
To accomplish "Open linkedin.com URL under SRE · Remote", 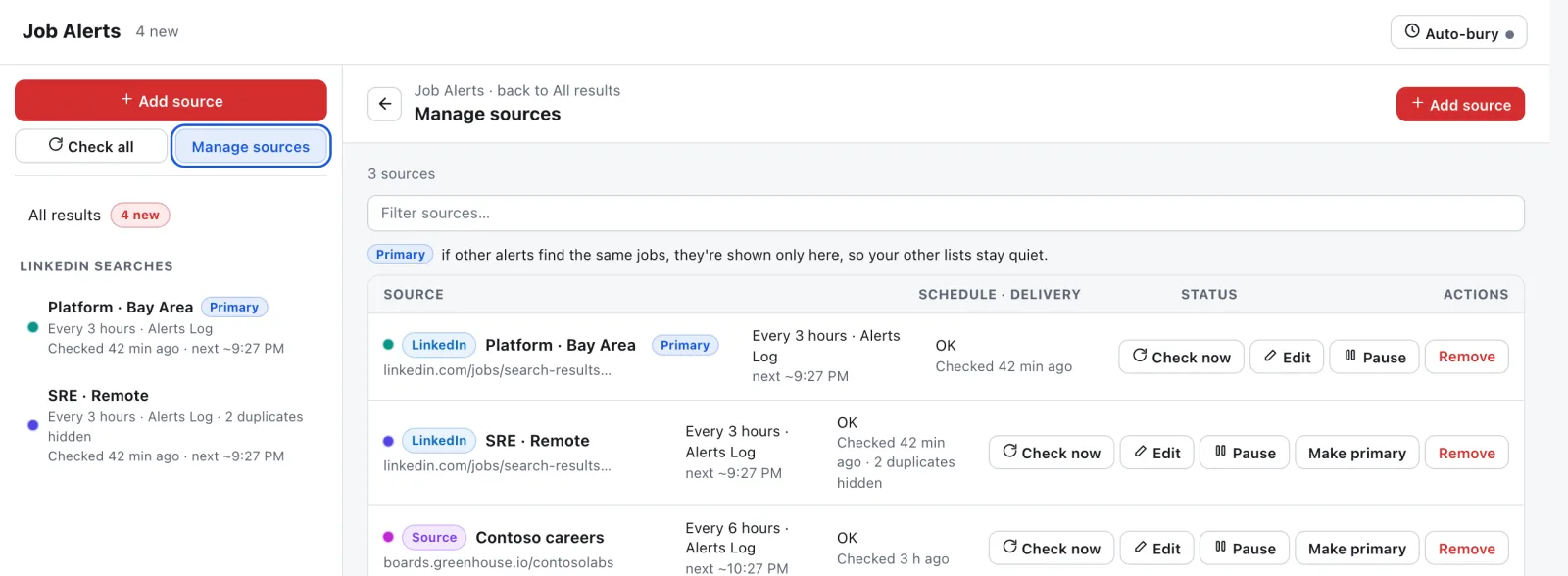I will [x=497, y=465].
